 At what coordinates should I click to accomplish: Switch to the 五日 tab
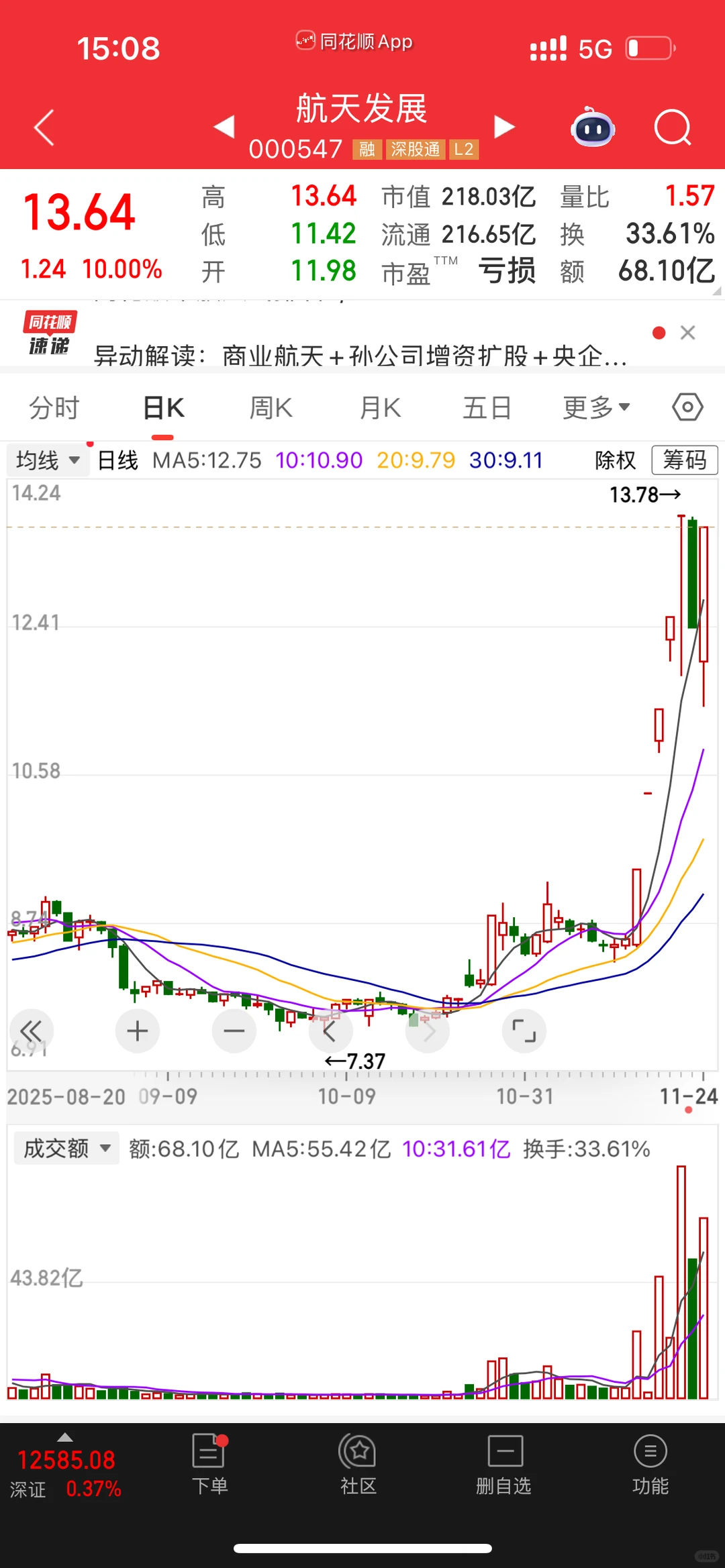click(x=487, y=408)
